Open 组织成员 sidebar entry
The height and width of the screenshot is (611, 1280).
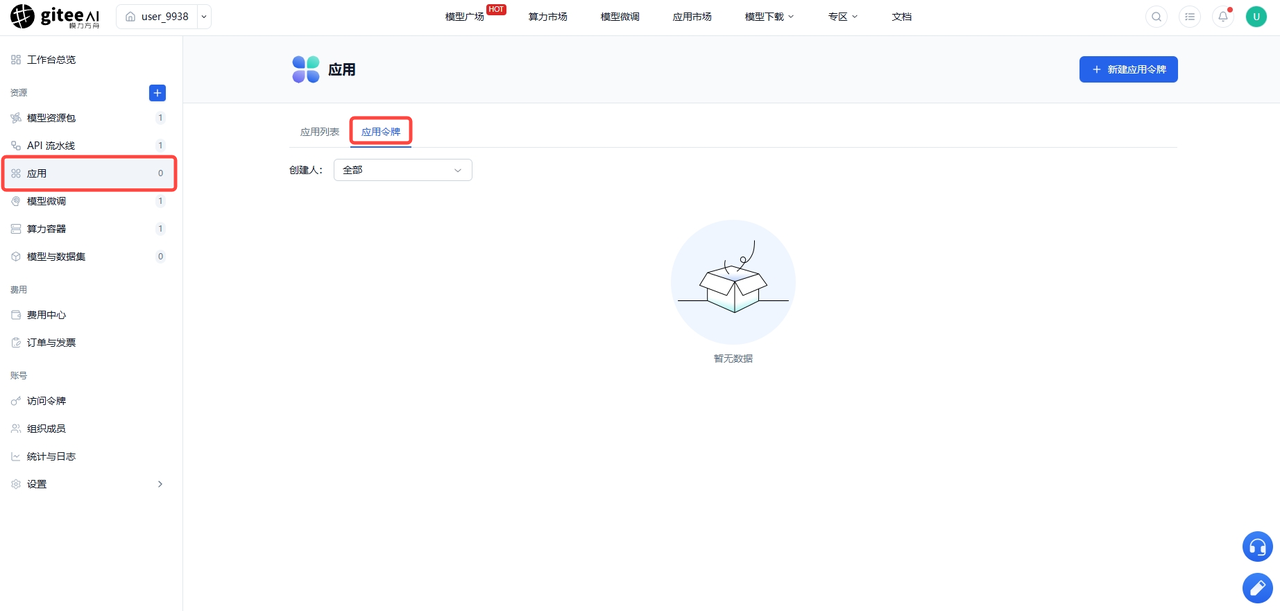tap(91, 429)
